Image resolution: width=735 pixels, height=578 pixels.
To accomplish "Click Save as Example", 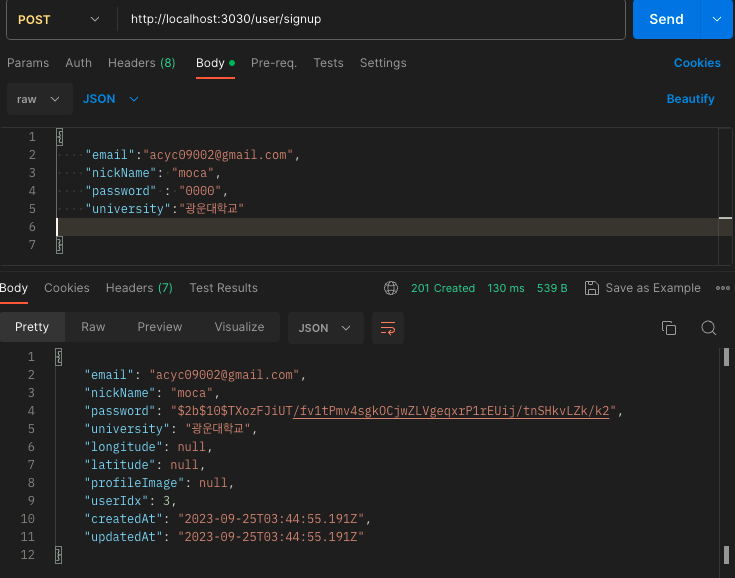I will tap(653, 288).
